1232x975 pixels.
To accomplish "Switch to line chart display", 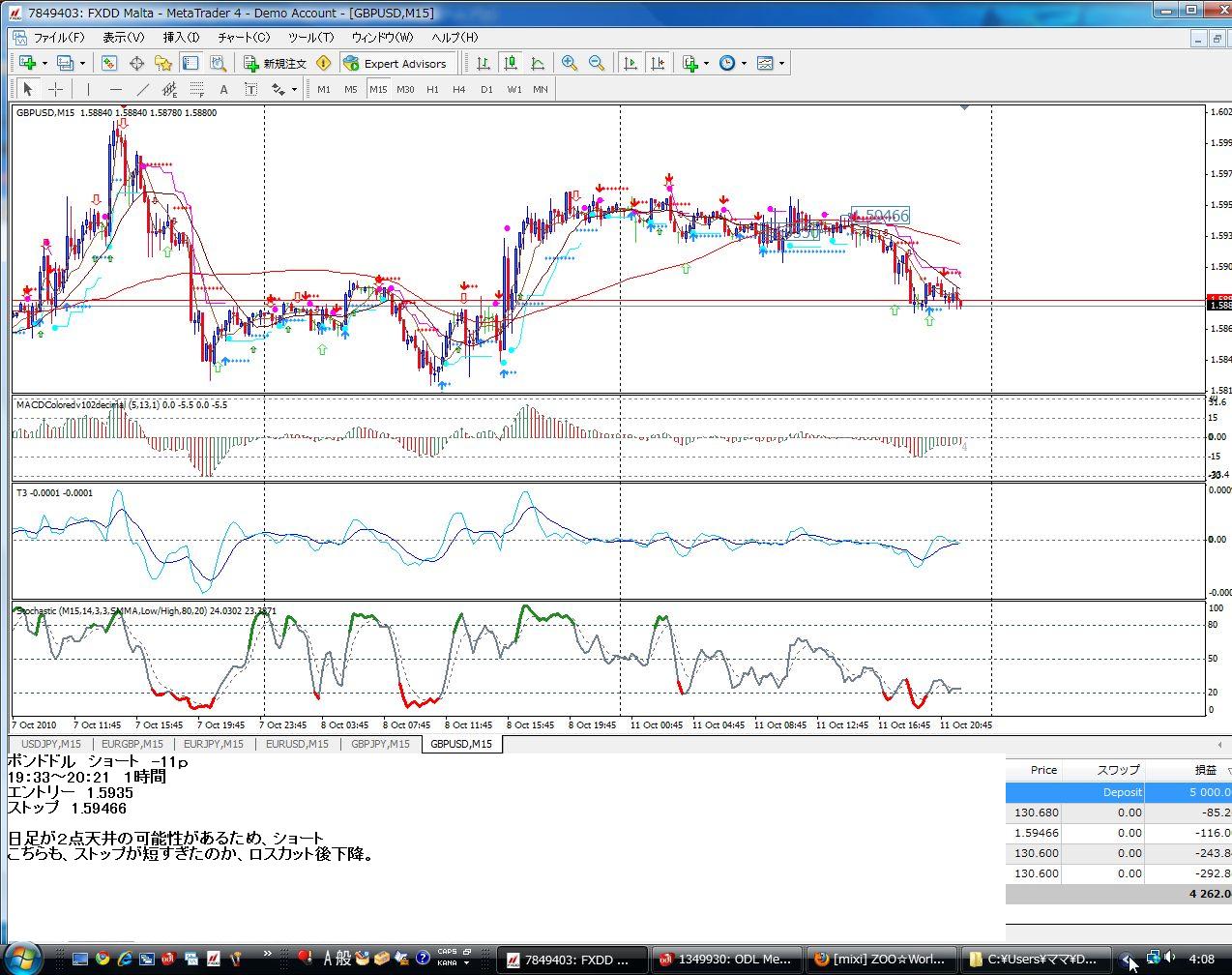I will pyautogui.click(x=538, y=63).
